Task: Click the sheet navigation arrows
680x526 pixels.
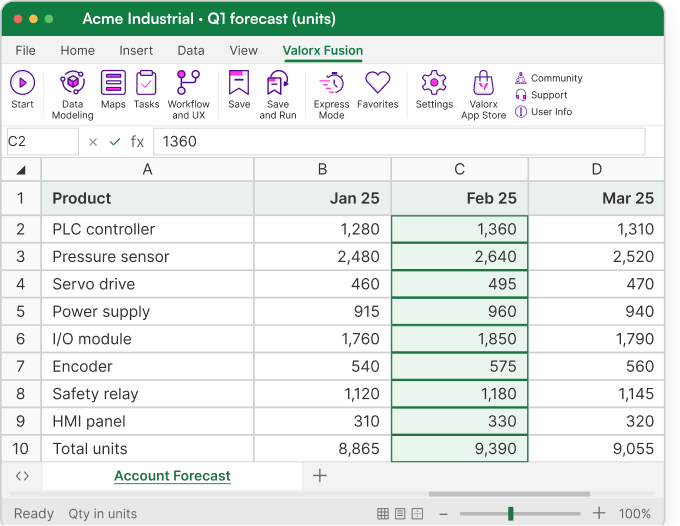Action: point(22,476)
